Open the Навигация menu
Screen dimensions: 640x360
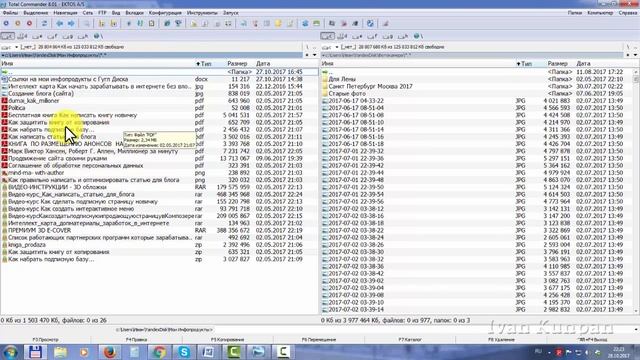(x=65, y=13)
